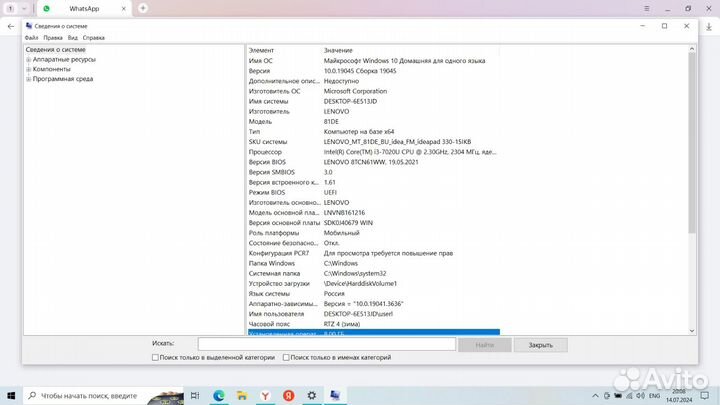Enable Поиск только в именах категорий
Image resolution: width=720 pixels, height=405 pixels.
tap(286, 357)
